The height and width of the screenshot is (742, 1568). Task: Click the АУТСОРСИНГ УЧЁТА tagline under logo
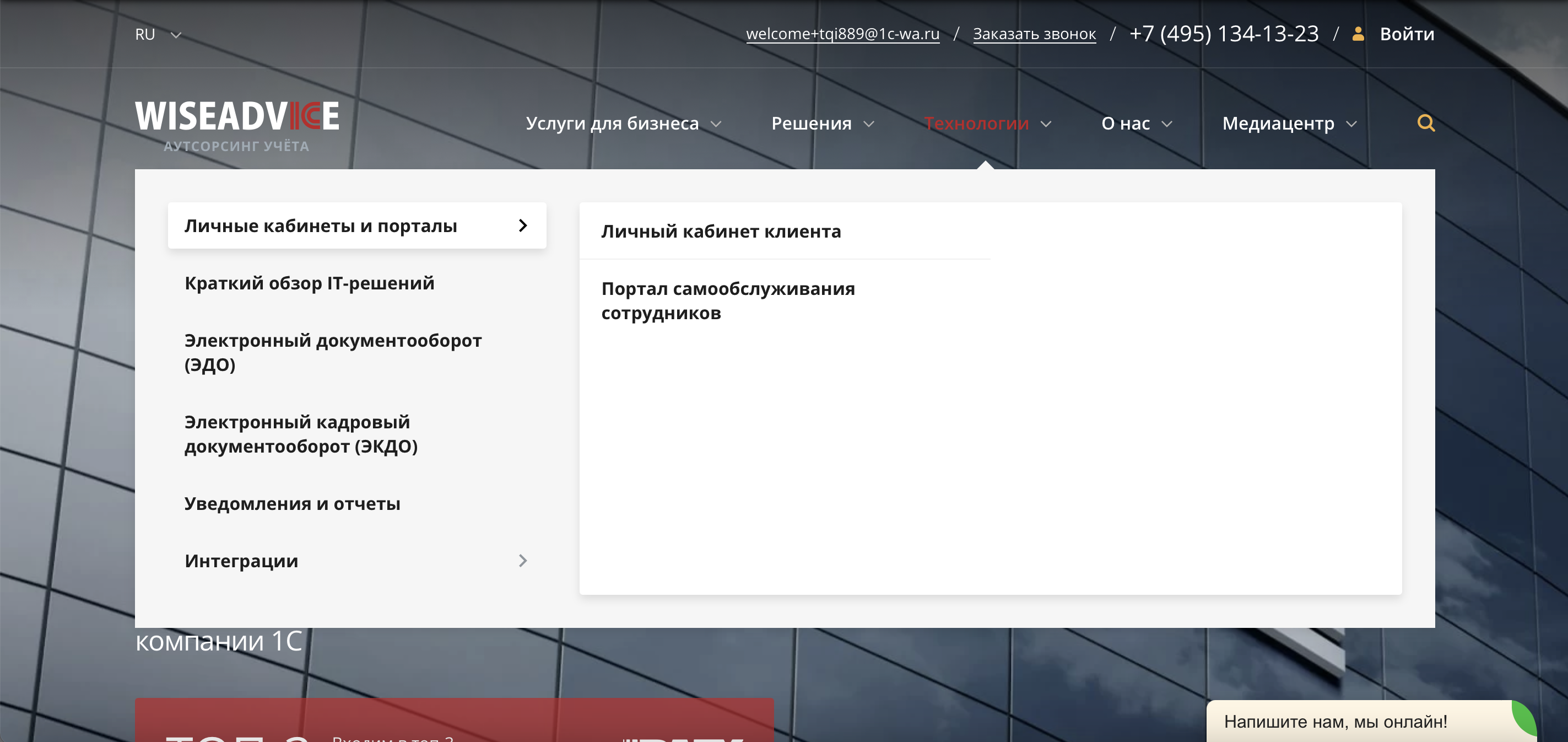pos(236,146)
